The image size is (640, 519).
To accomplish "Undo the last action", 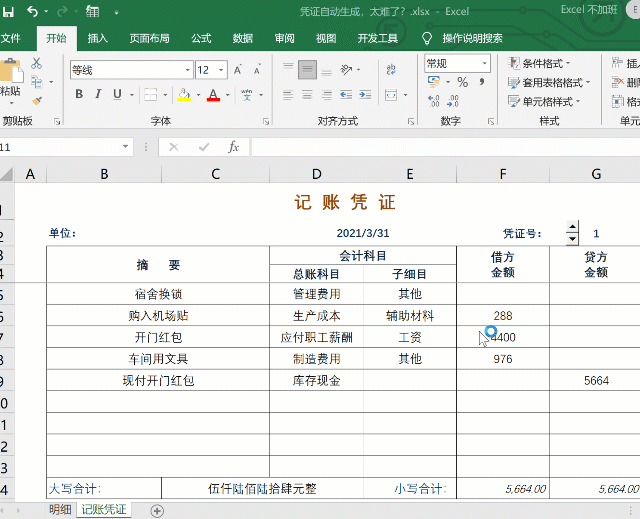I will click(x=32, y=12).
